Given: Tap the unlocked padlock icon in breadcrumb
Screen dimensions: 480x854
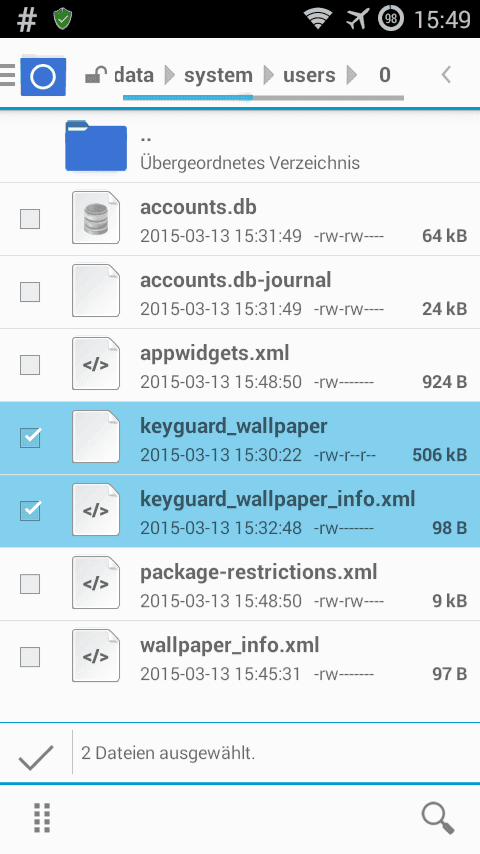Looking at the screenshot, I should [96, 75].
